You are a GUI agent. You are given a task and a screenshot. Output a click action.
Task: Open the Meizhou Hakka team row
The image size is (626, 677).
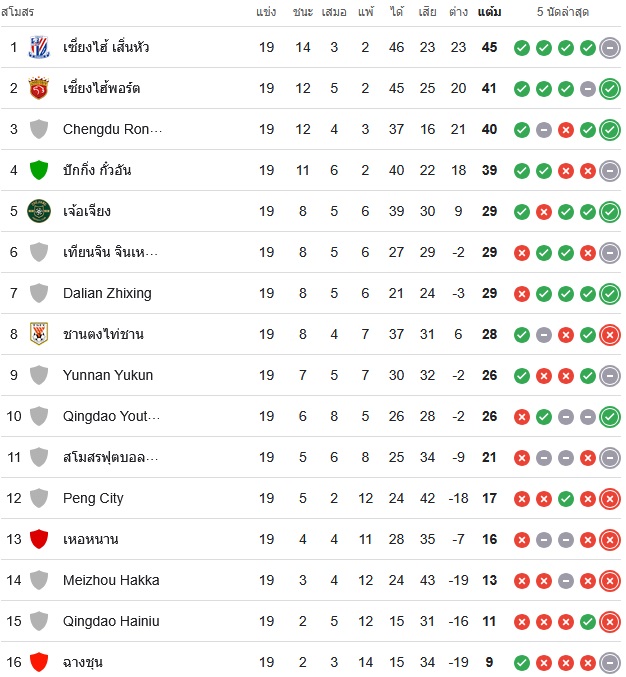coord(311,580)
